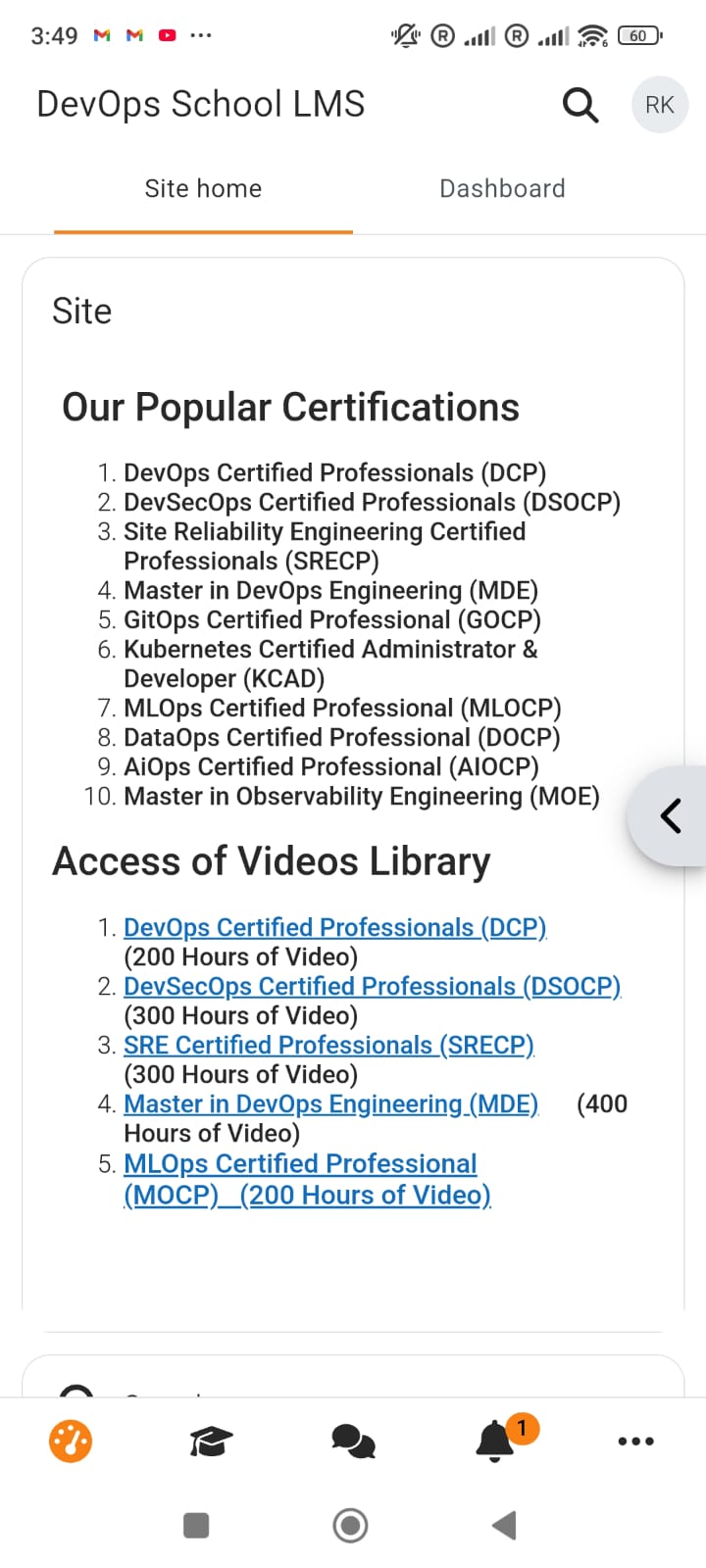This screenshot has width=706, height=1568.
Task: Open Master in DevOps Engineering (MDE) link
Action: (331, 1103)
